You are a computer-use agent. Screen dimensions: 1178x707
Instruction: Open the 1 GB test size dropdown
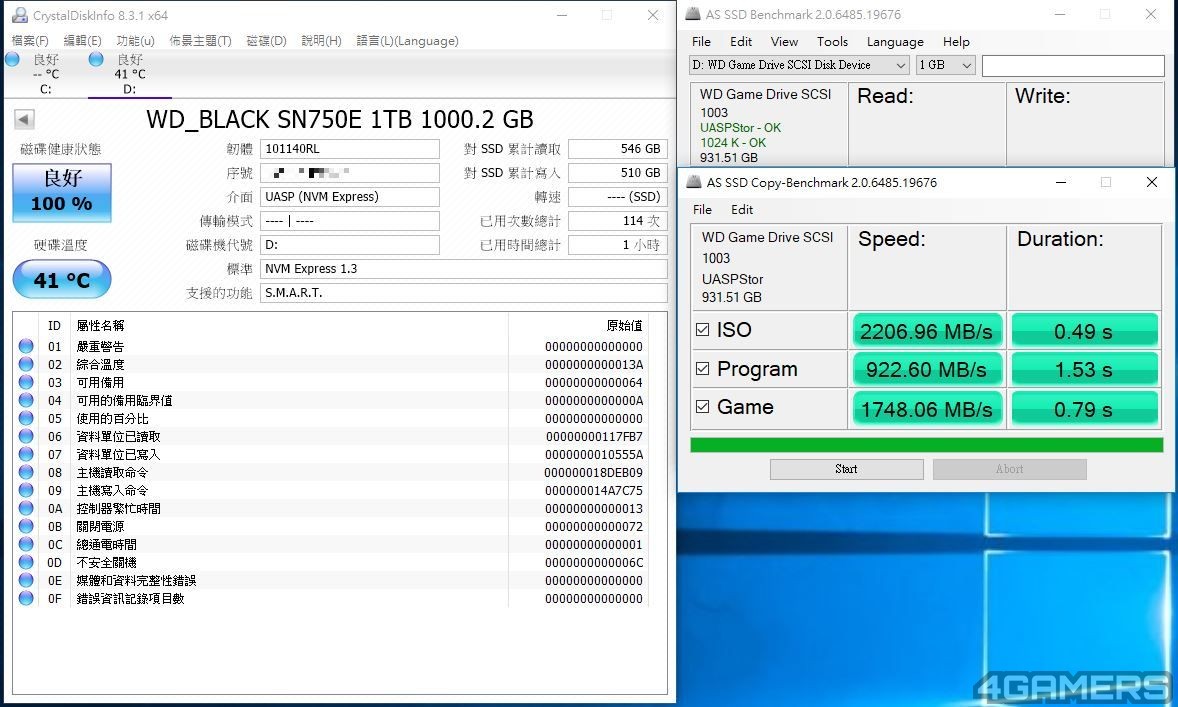(x=945, y=65)
